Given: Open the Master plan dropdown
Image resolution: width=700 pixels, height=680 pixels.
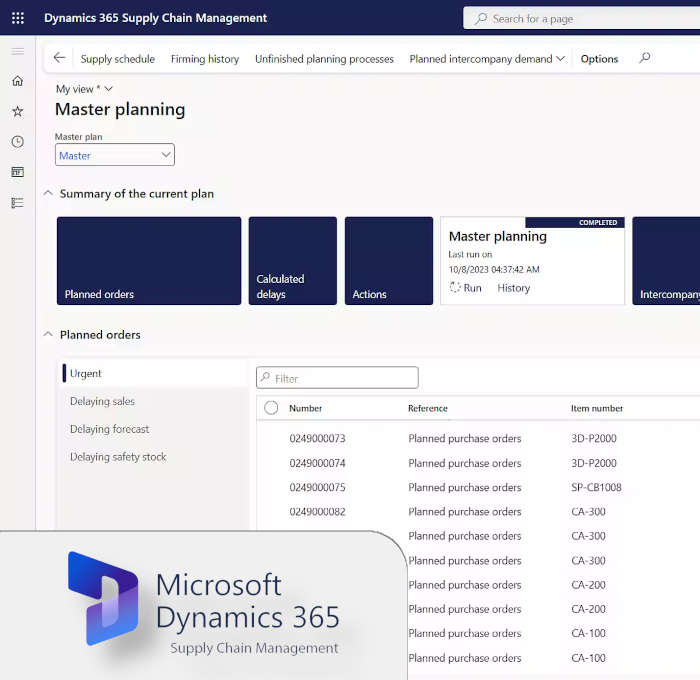Looking at the screenshot, I should point(115,154).
